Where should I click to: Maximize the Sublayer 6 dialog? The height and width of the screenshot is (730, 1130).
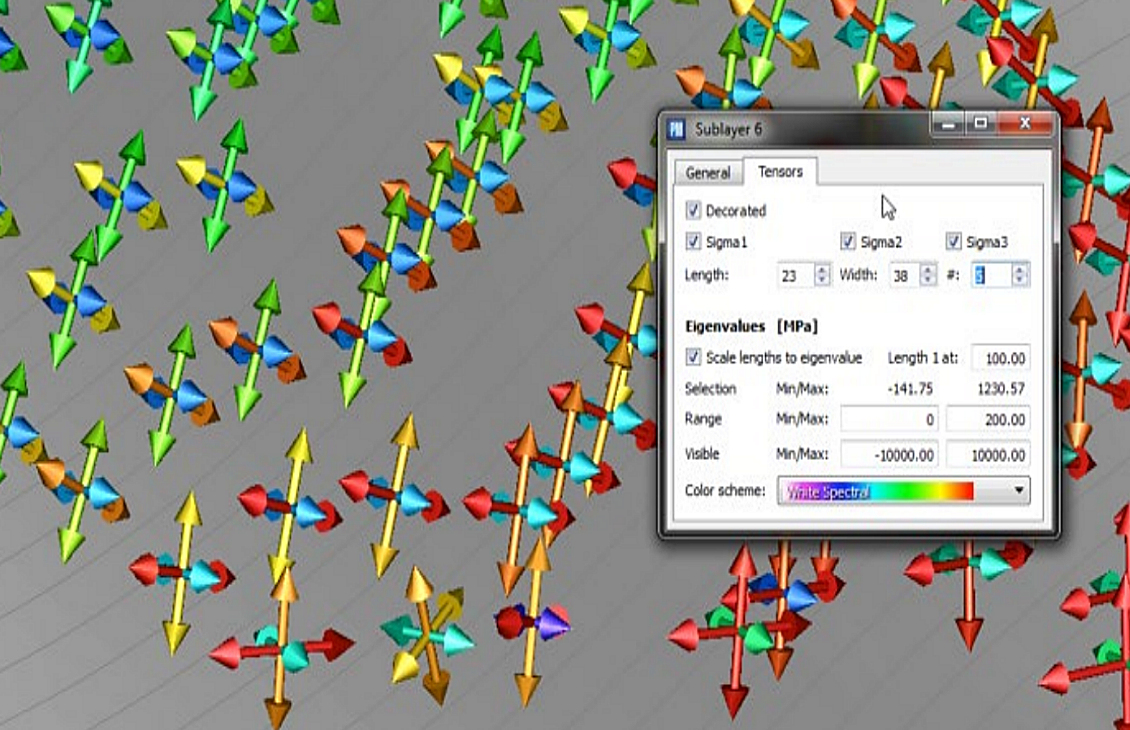(981, 124)
